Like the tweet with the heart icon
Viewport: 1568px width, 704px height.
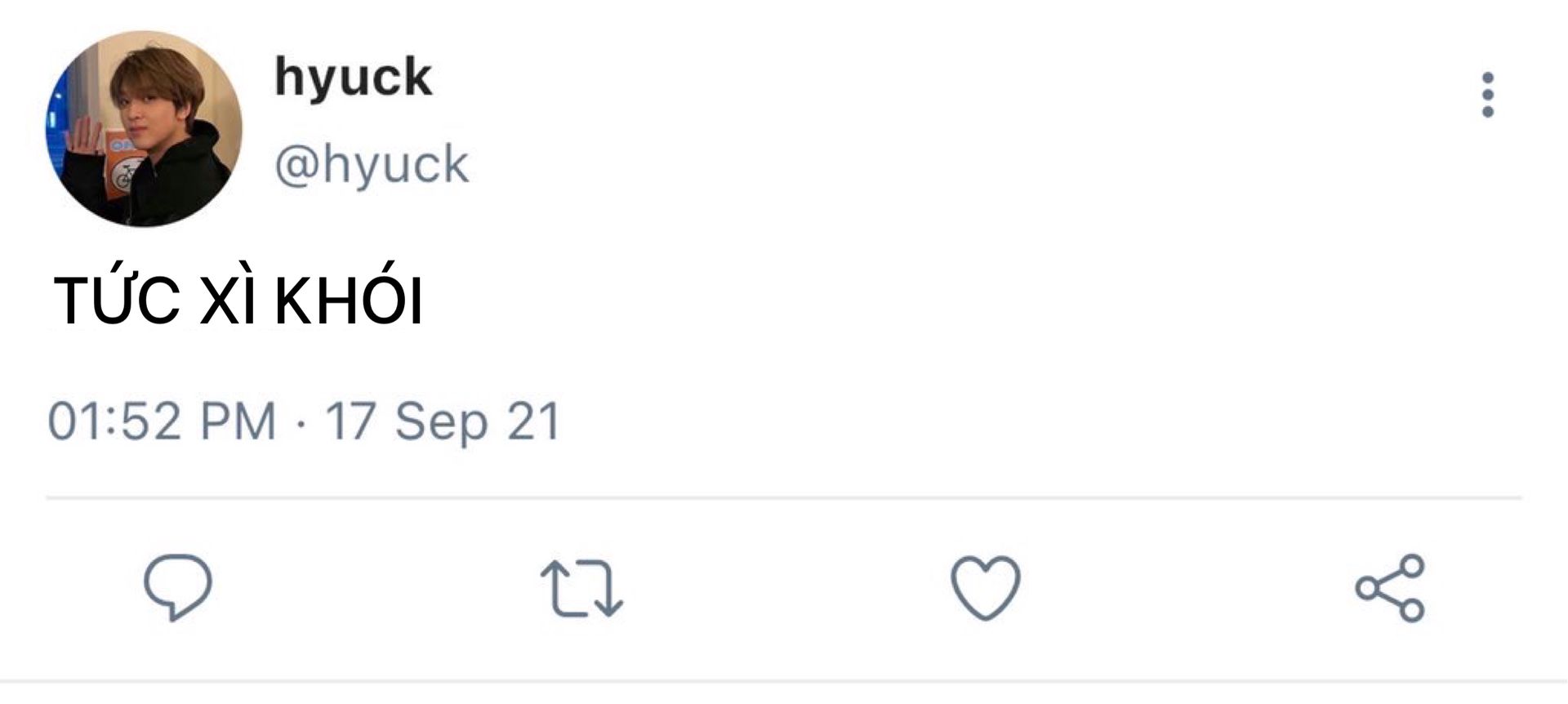[x=986, y=588]
